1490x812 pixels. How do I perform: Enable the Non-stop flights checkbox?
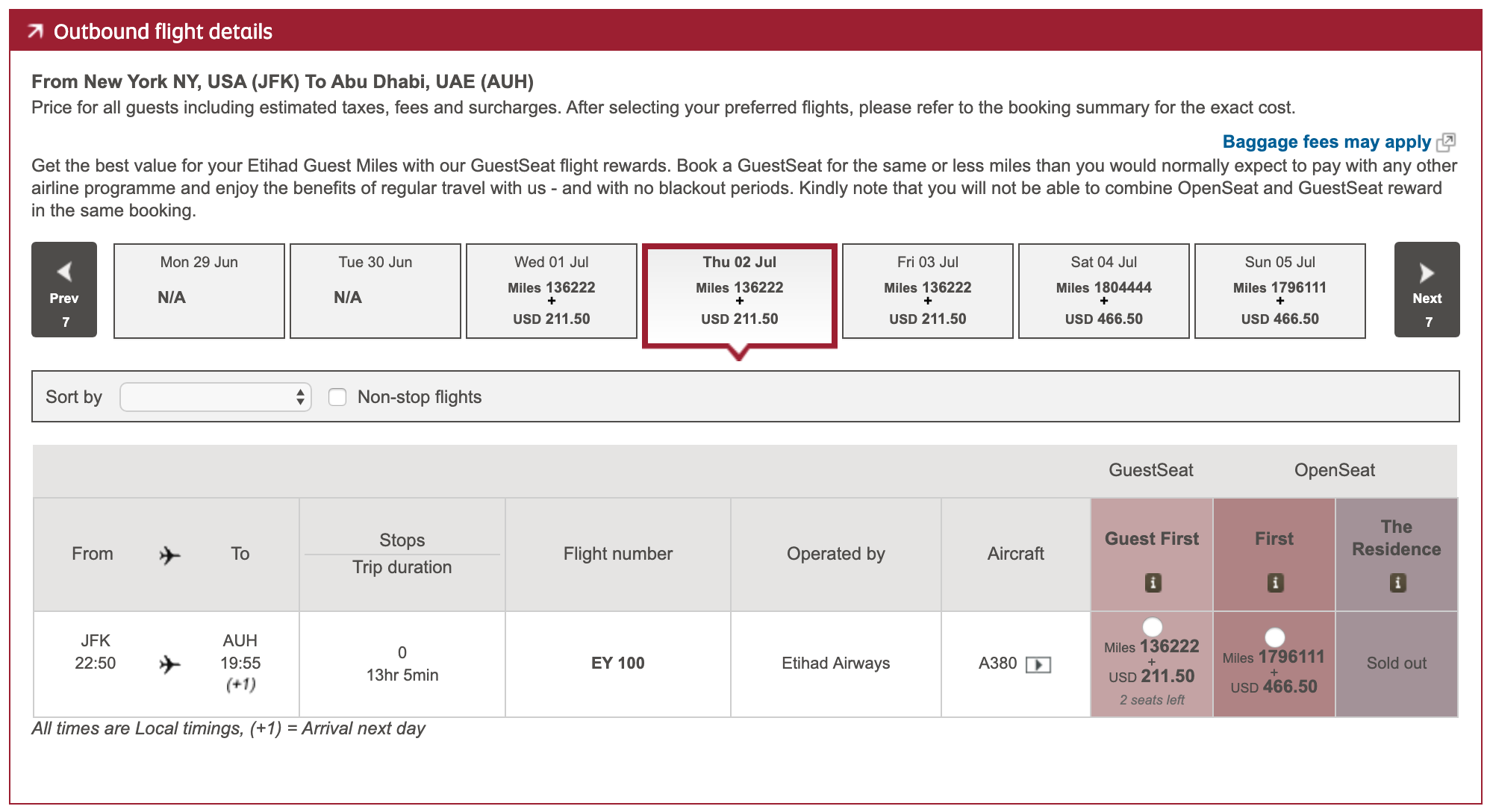pyautogui.click(x=338, y=397)
